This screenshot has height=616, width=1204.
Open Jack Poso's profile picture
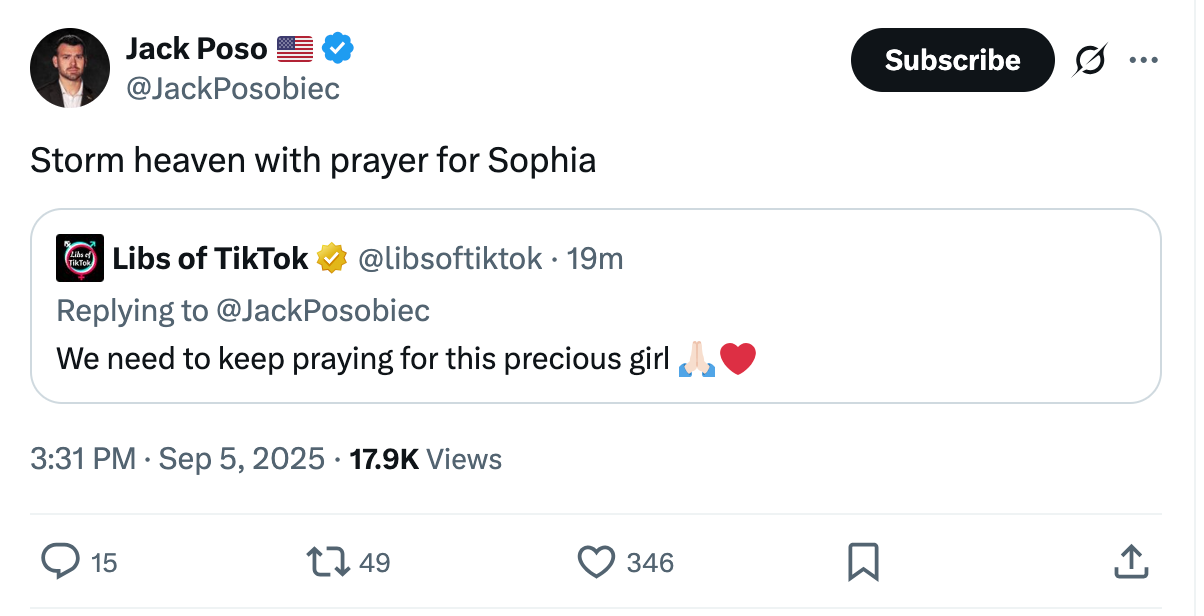pyautogui.click(x=70, y=68)
